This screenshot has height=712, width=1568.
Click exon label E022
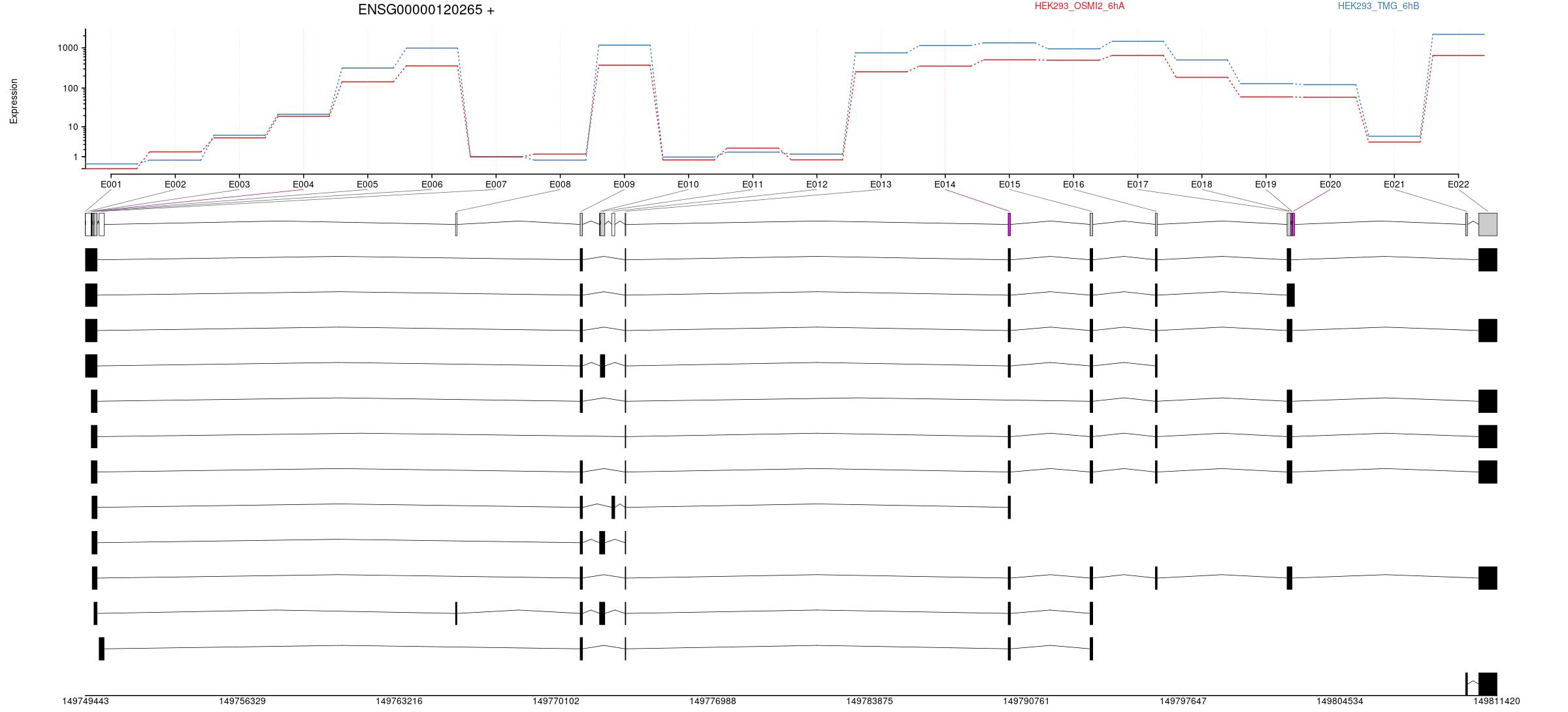[x=1458, y=184]
